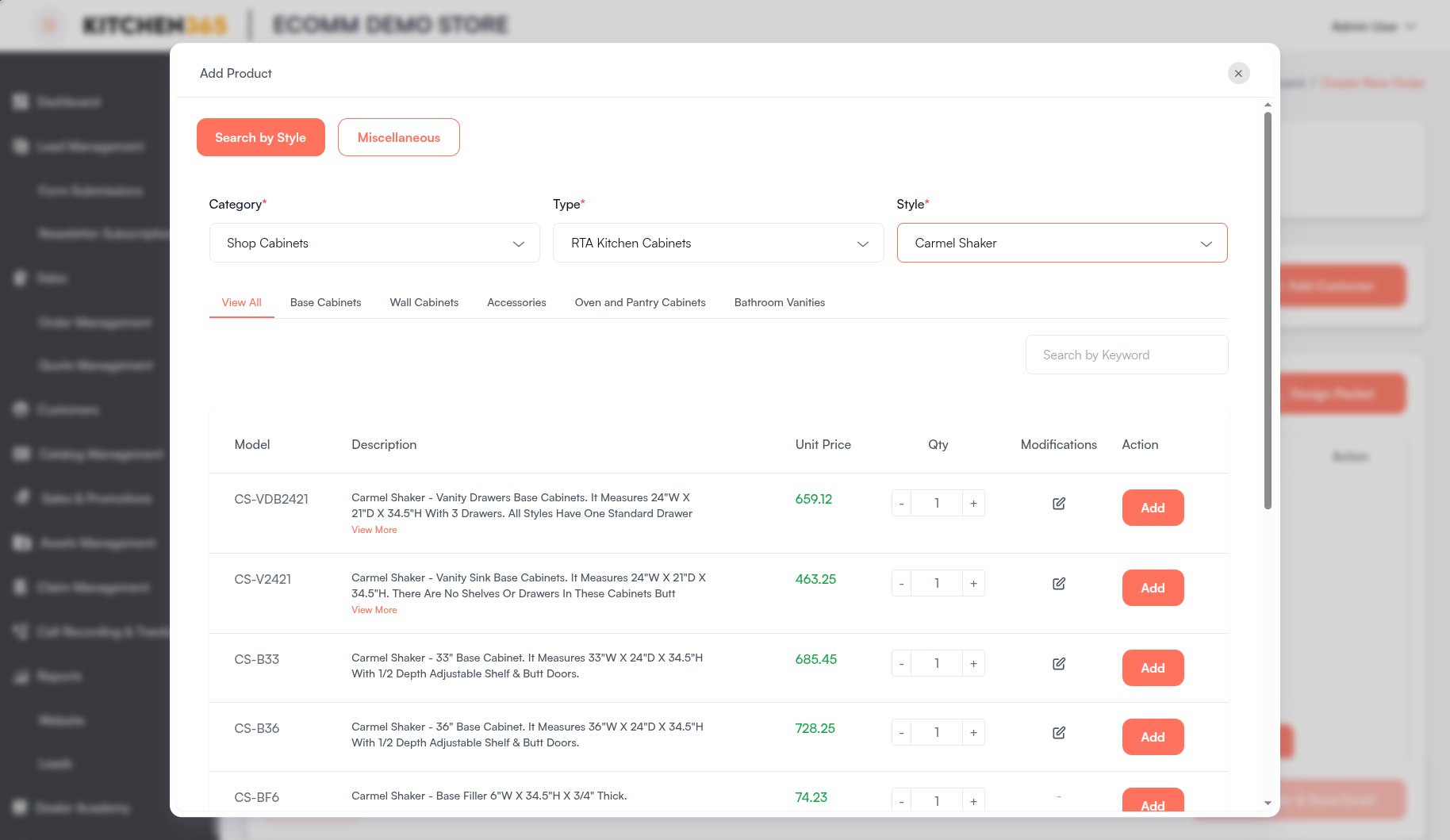
Task: Open modifications editor for CS-B33
Action: click(1059, 664)
